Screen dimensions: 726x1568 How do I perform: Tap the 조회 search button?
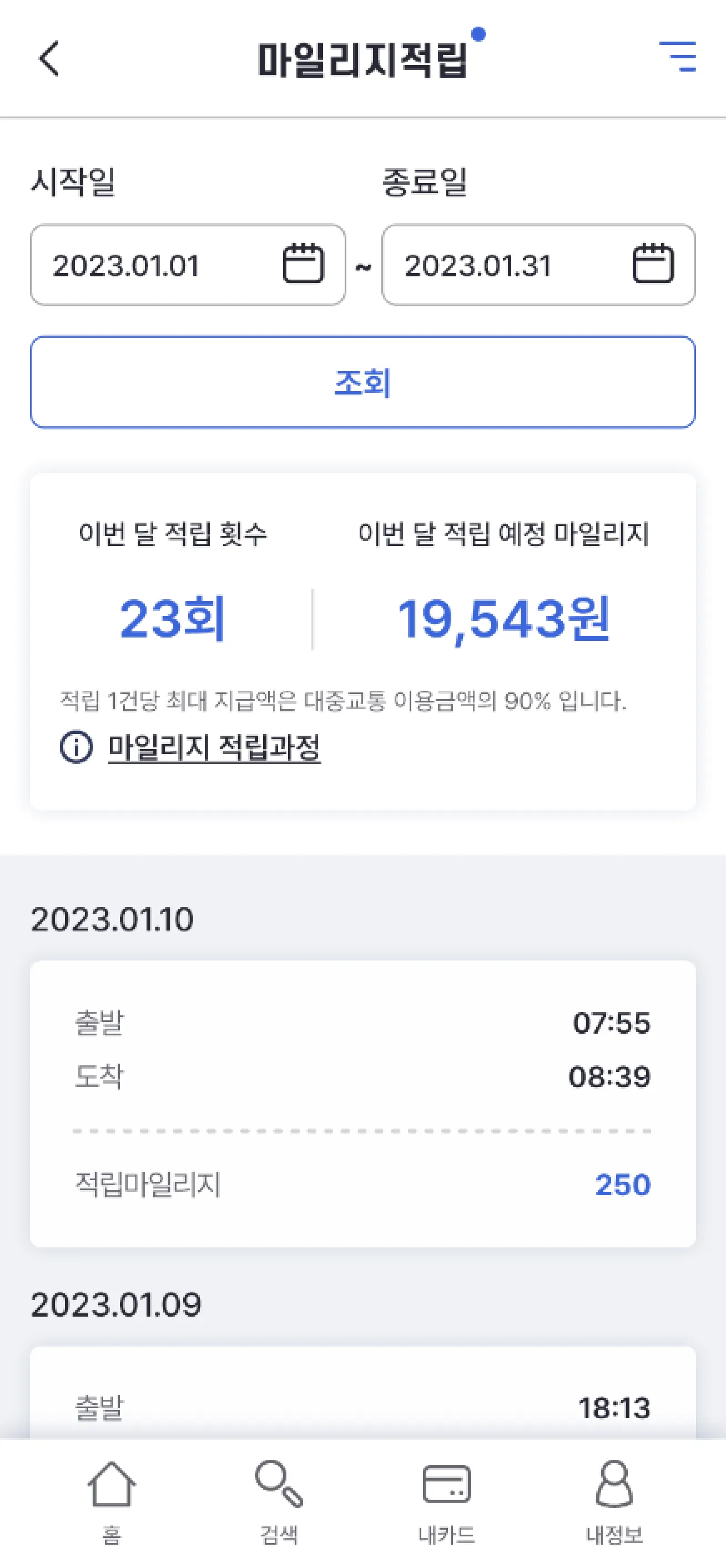click(x=362, y=383)
